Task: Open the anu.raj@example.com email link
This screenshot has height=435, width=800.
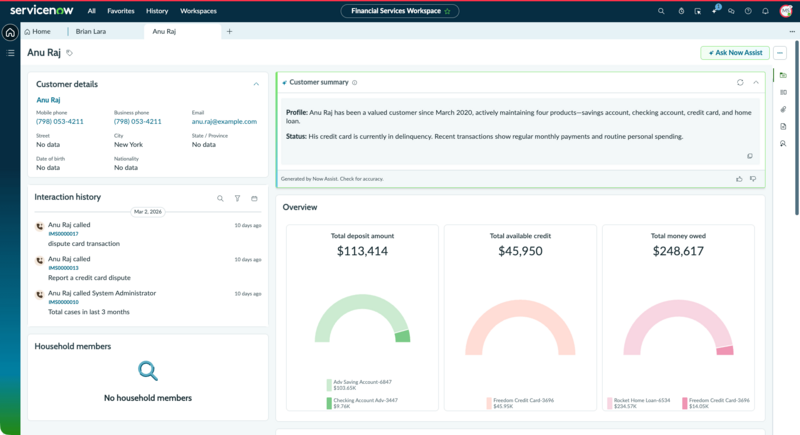Action: [224, 121]
